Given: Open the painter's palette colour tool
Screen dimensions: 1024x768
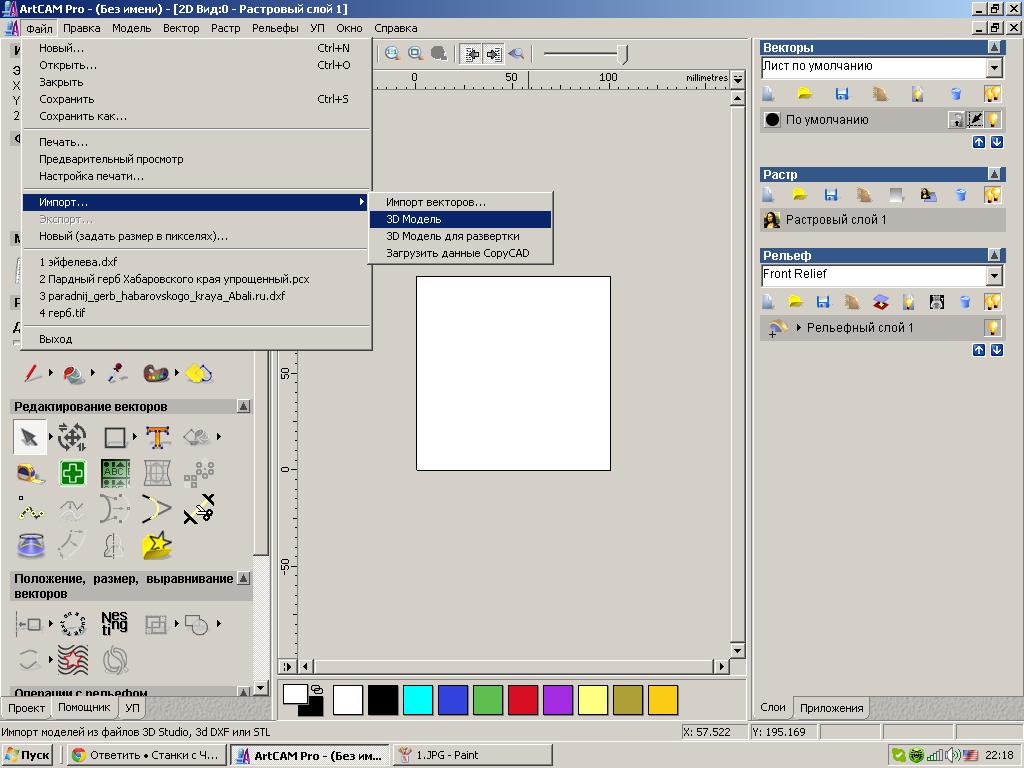Looking at the screenshot, I should click(x=156, y=373).
